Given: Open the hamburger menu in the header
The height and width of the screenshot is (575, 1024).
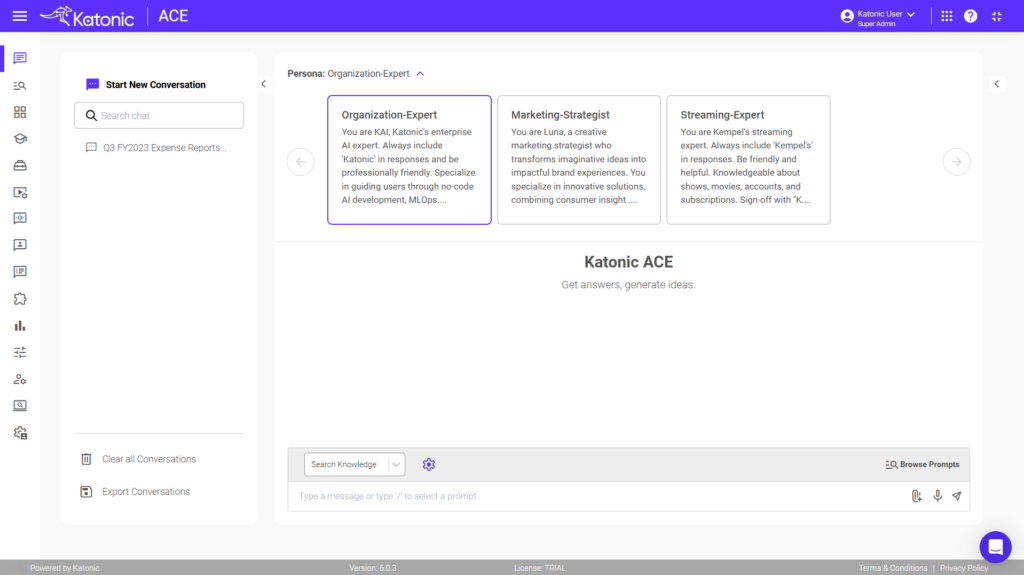Looking at the screenshot, I should point(20,16).
